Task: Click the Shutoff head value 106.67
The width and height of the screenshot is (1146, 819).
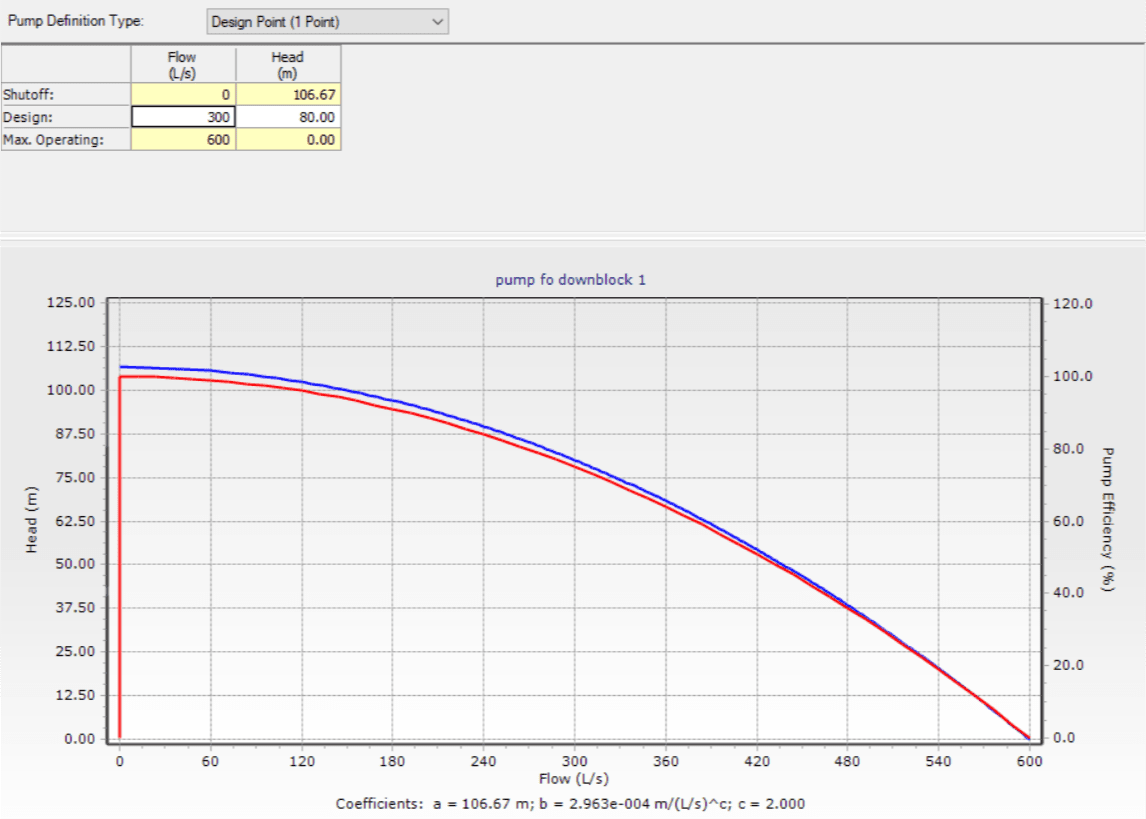Action: 288,94
